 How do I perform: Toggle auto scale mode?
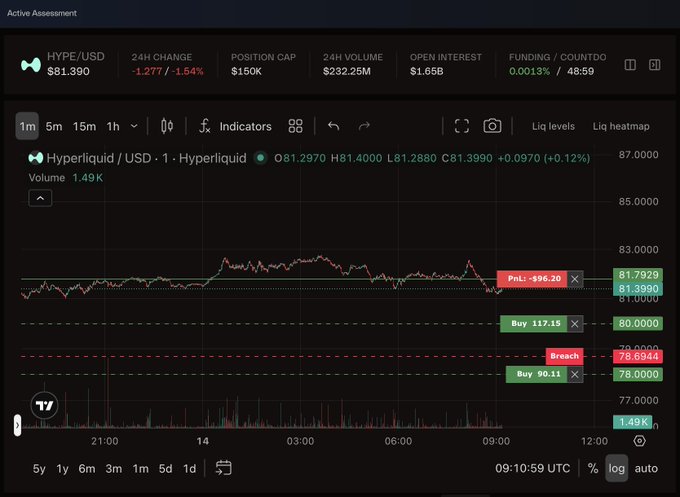[x=646, y=469]
